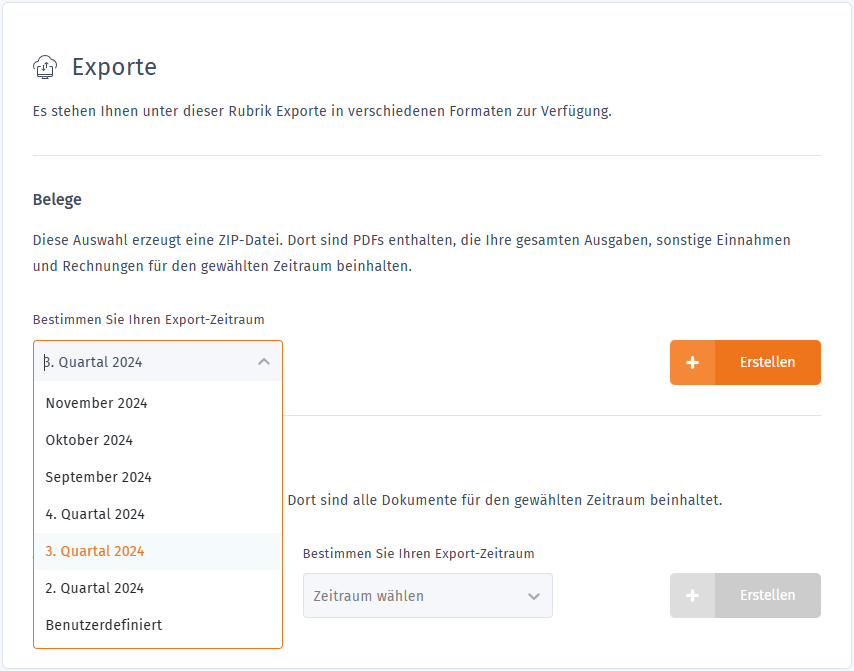
Task: Click the Exporte page heading
Action: pos(114,67)
